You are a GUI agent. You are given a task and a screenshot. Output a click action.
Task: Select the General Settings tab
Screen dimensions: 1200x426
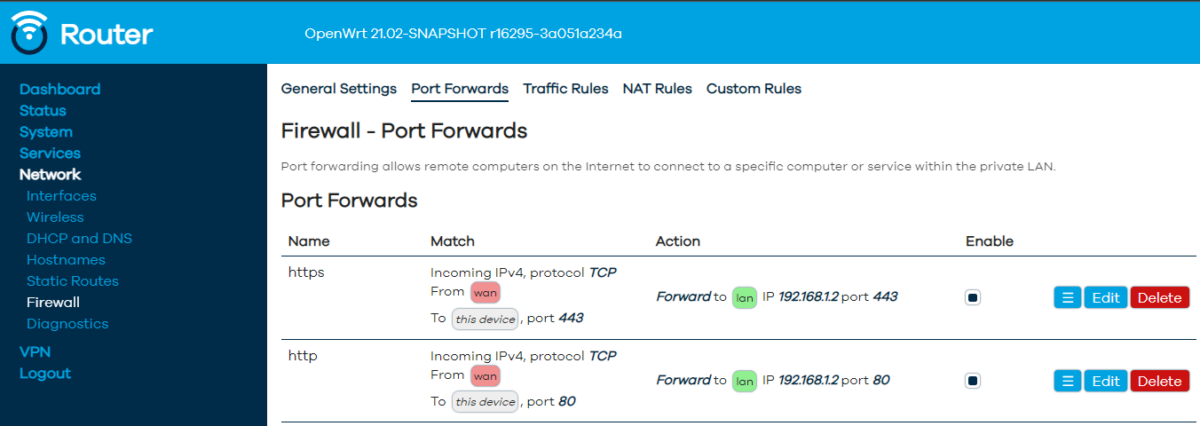pos(339,89)
